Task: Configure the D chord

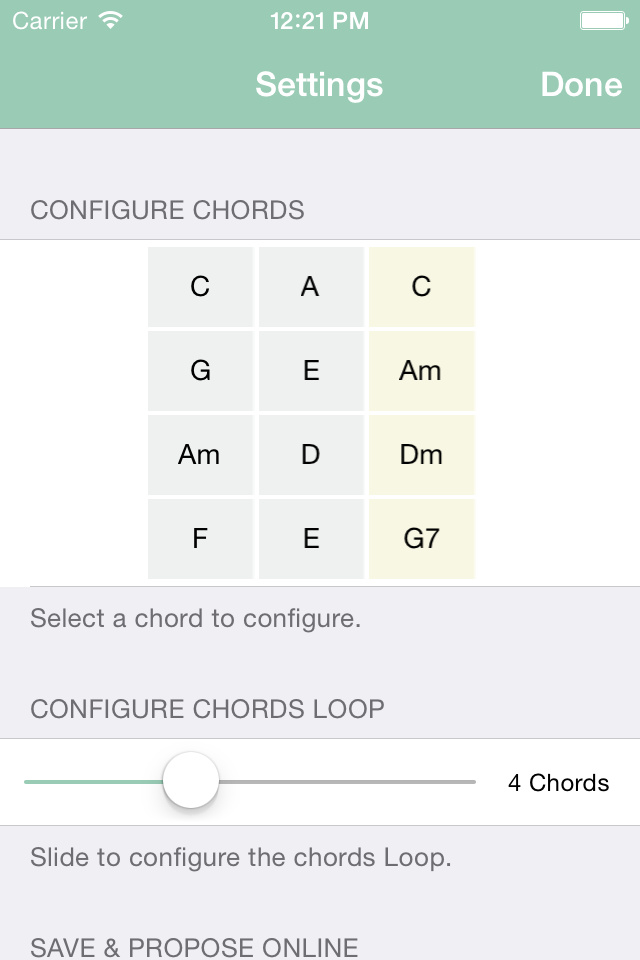Action: 311,454
